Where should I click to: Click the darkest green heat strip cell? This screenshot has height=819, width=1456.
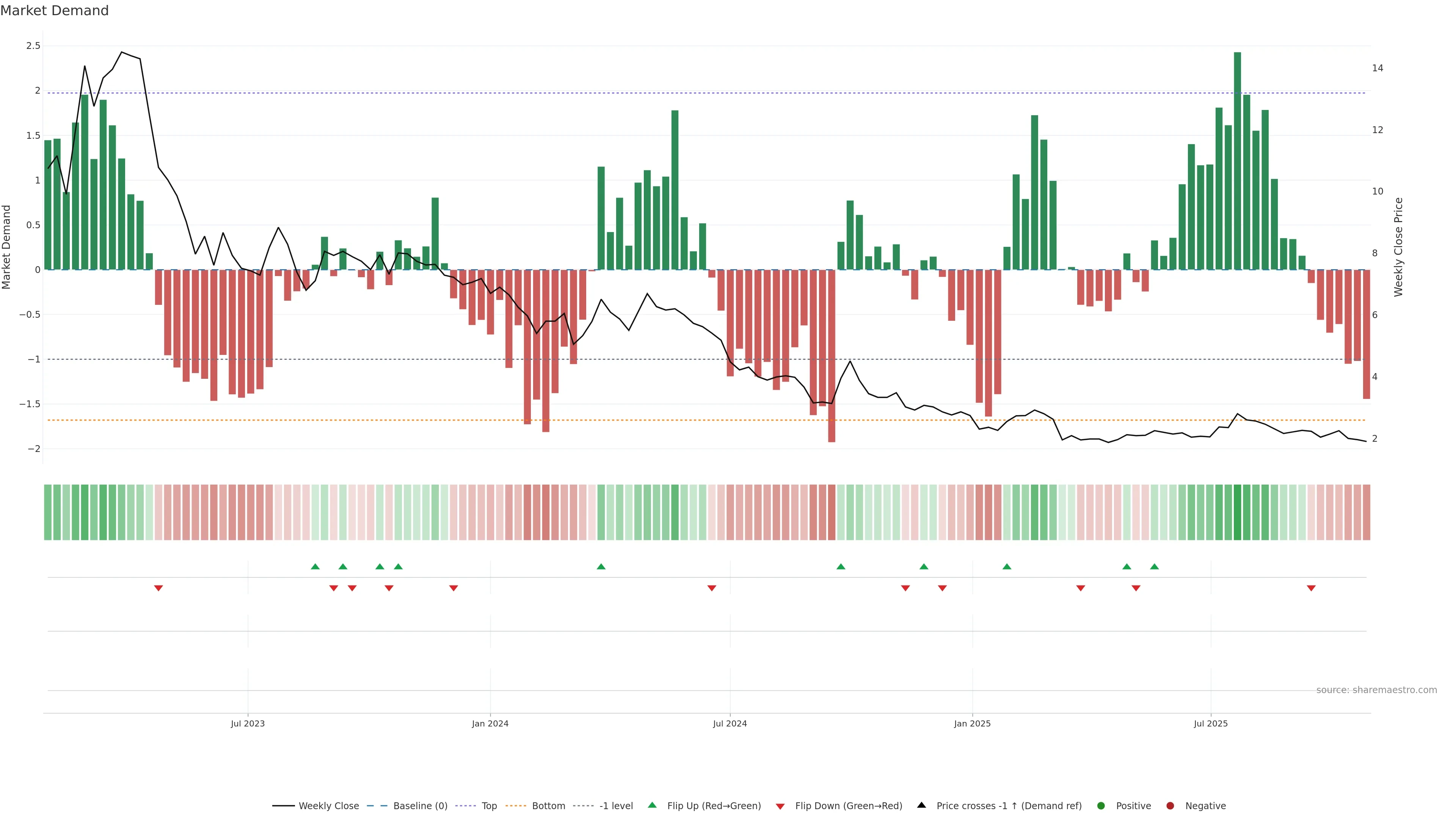point(1237,512)
